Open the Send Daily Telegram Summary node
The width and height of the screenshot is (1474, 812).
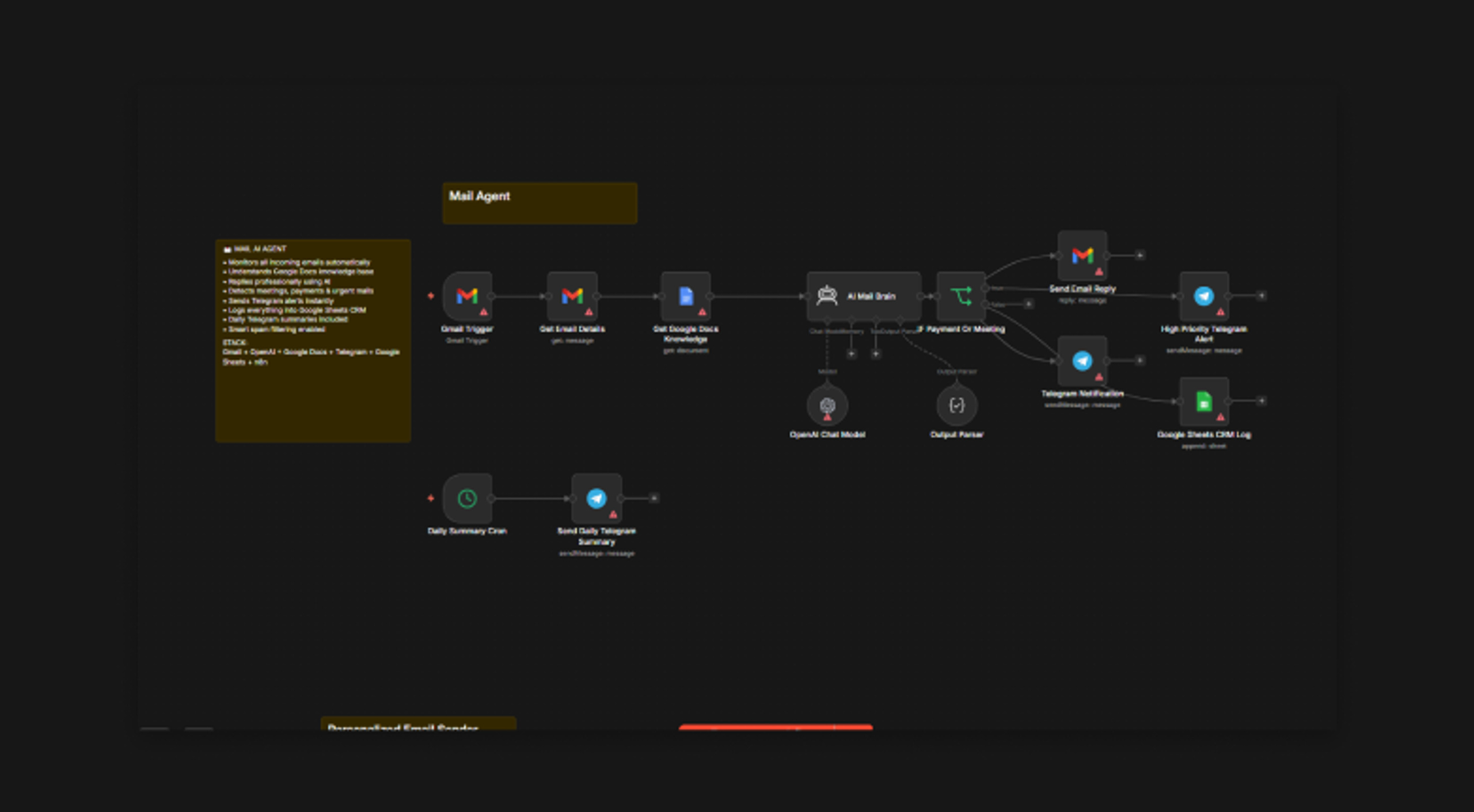coord(596,498)
